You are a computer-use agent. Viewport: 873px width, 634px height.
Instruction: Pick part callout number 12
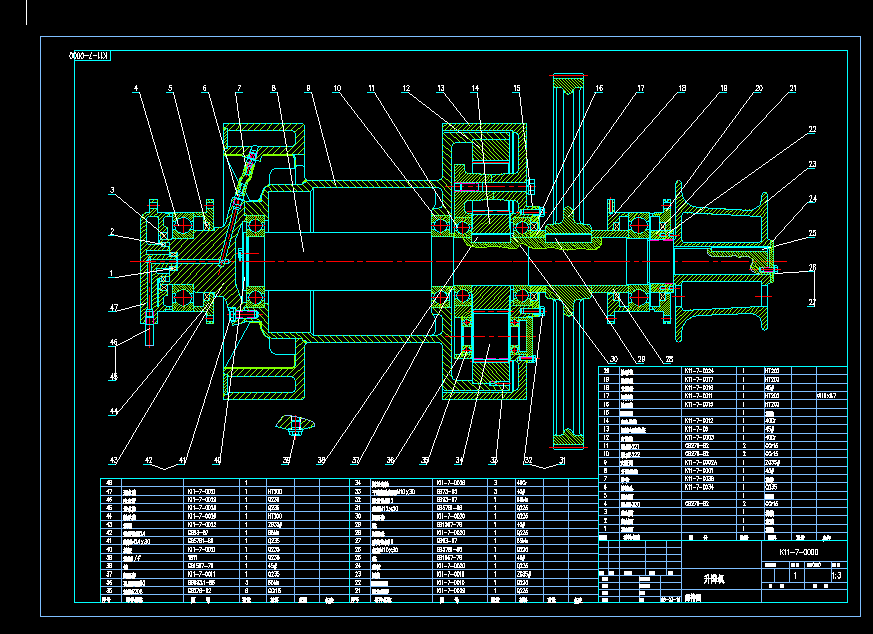[x=406, y=89]
